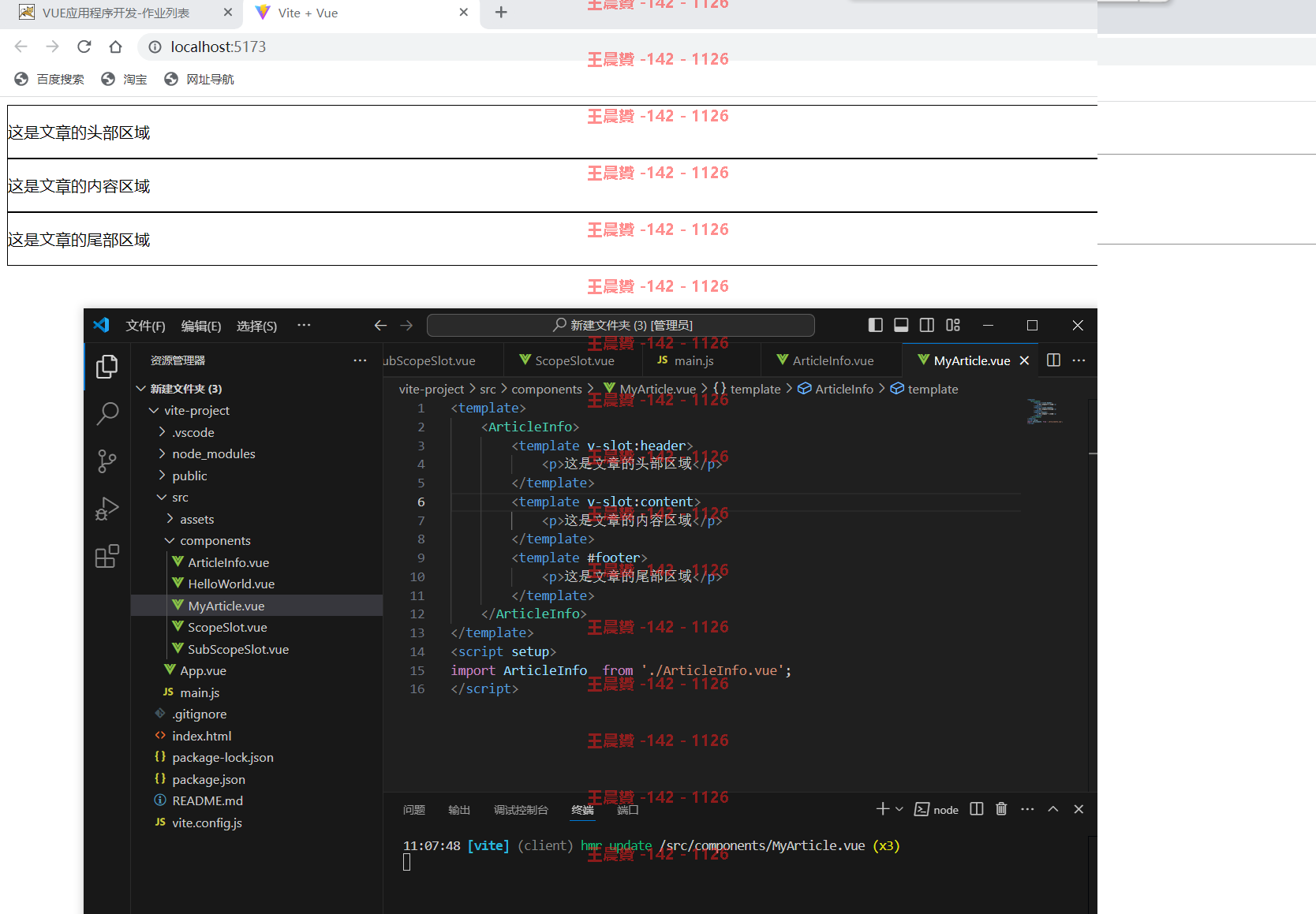1316x914 pixels.
Task: Open the Run and Debug view
Action: point(107,509)
